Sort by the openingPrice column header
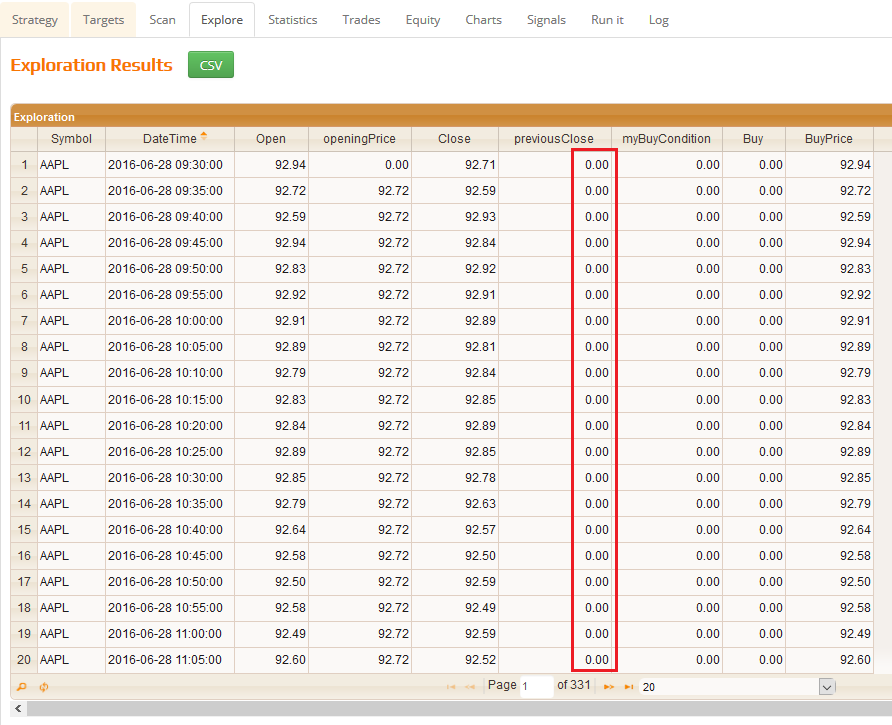The image size is (892, 725). point(360,139)
